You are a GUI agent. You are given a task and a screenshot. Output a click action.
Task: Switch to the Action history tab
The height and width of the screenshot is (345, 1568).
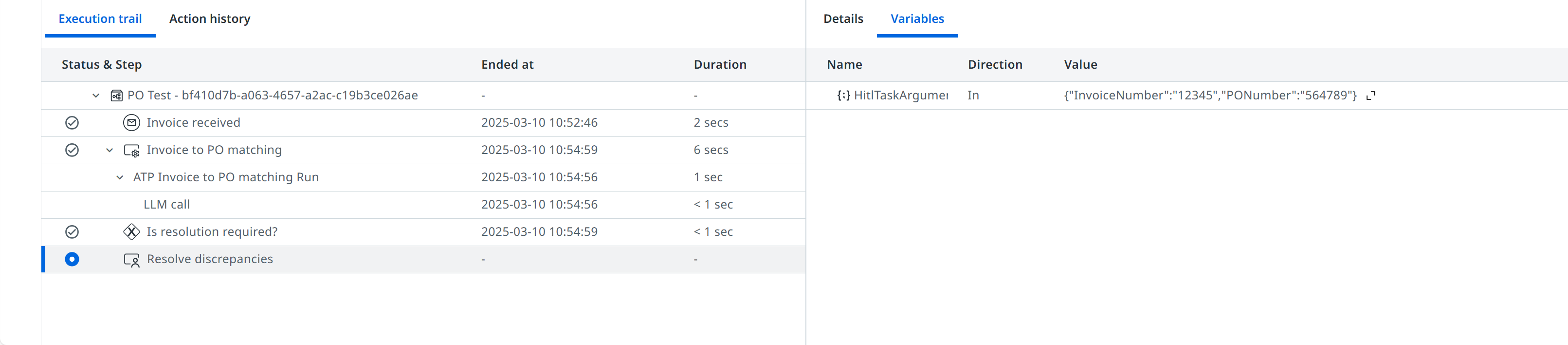209,19
